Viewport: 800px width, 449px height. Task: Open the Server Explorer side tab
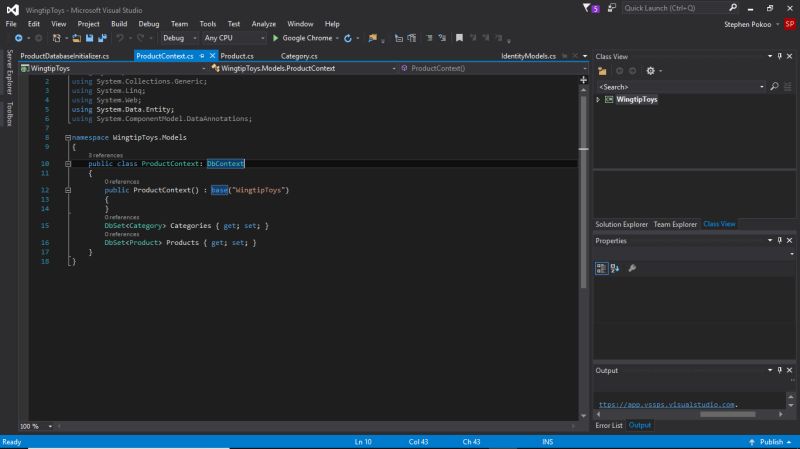[x=9, y=72]
